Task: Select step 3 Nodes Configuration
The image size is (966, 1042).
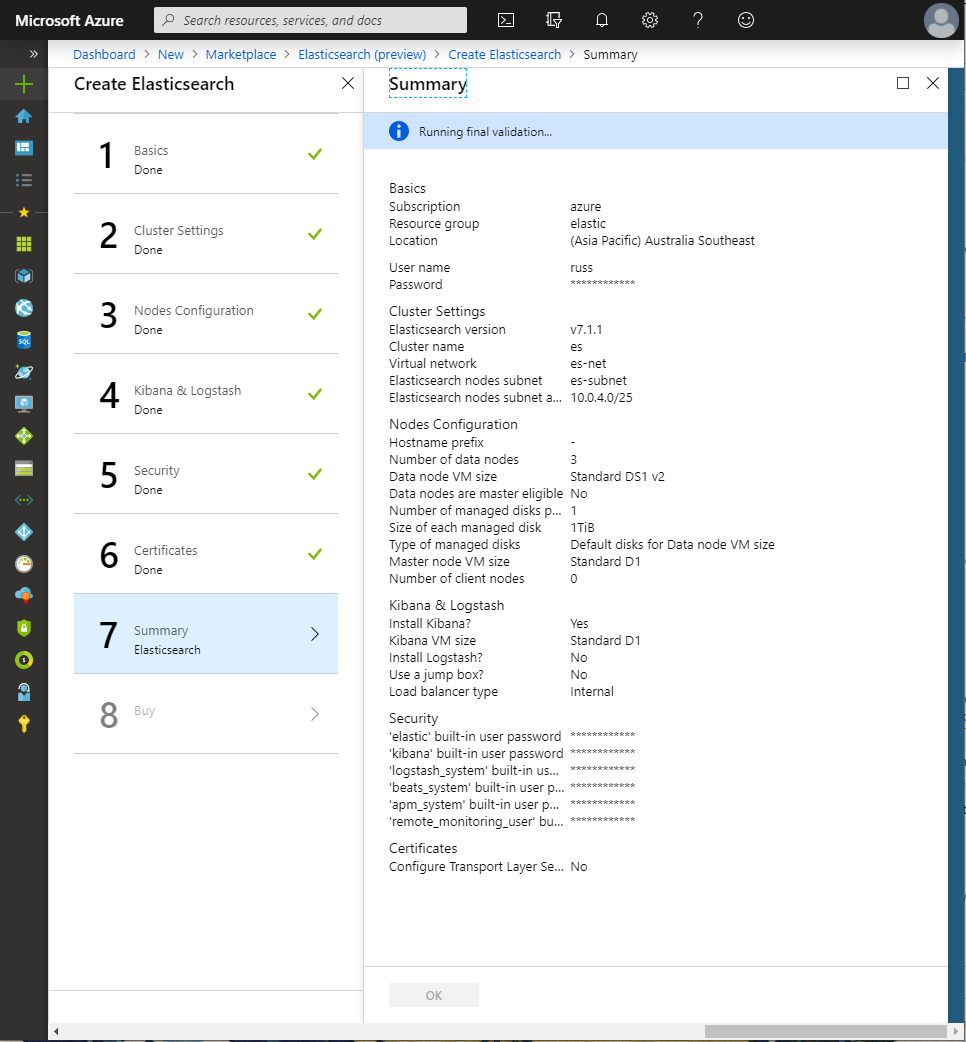Action: click(x=205, y=314)
